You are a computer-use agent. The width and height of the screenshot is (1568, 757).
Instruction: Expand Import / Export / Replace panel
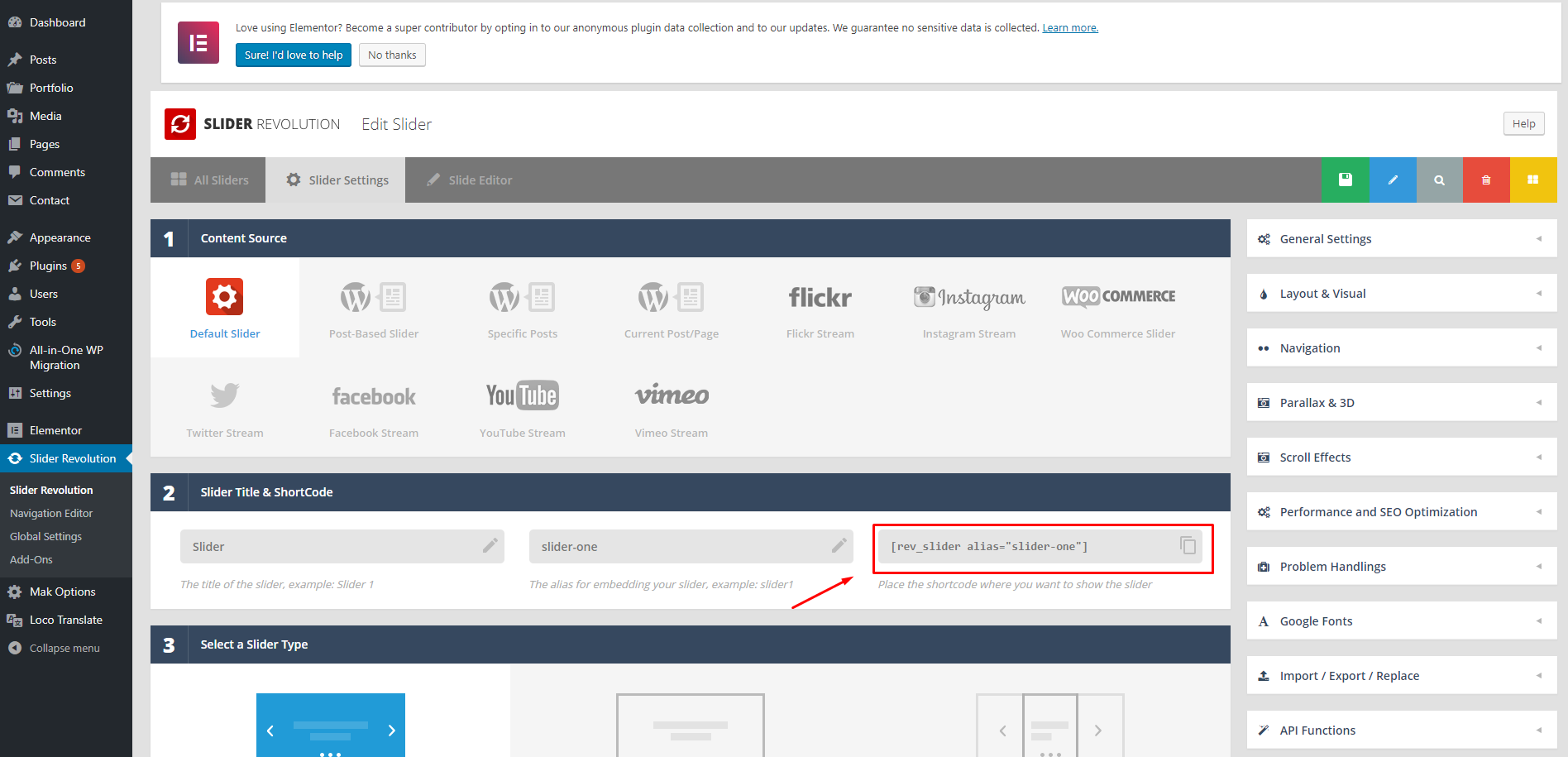click(x=1402, y=675)
